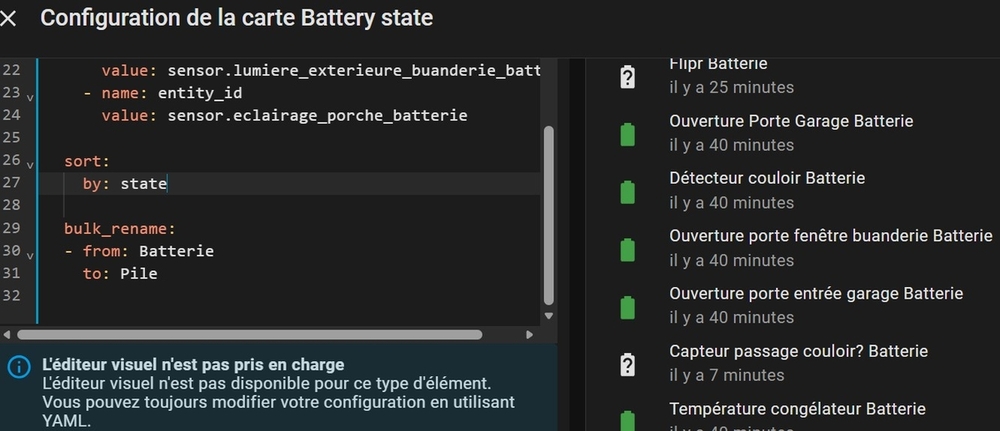Click the Flipr Batterie unknown battery icon

[x=628, y=77]
